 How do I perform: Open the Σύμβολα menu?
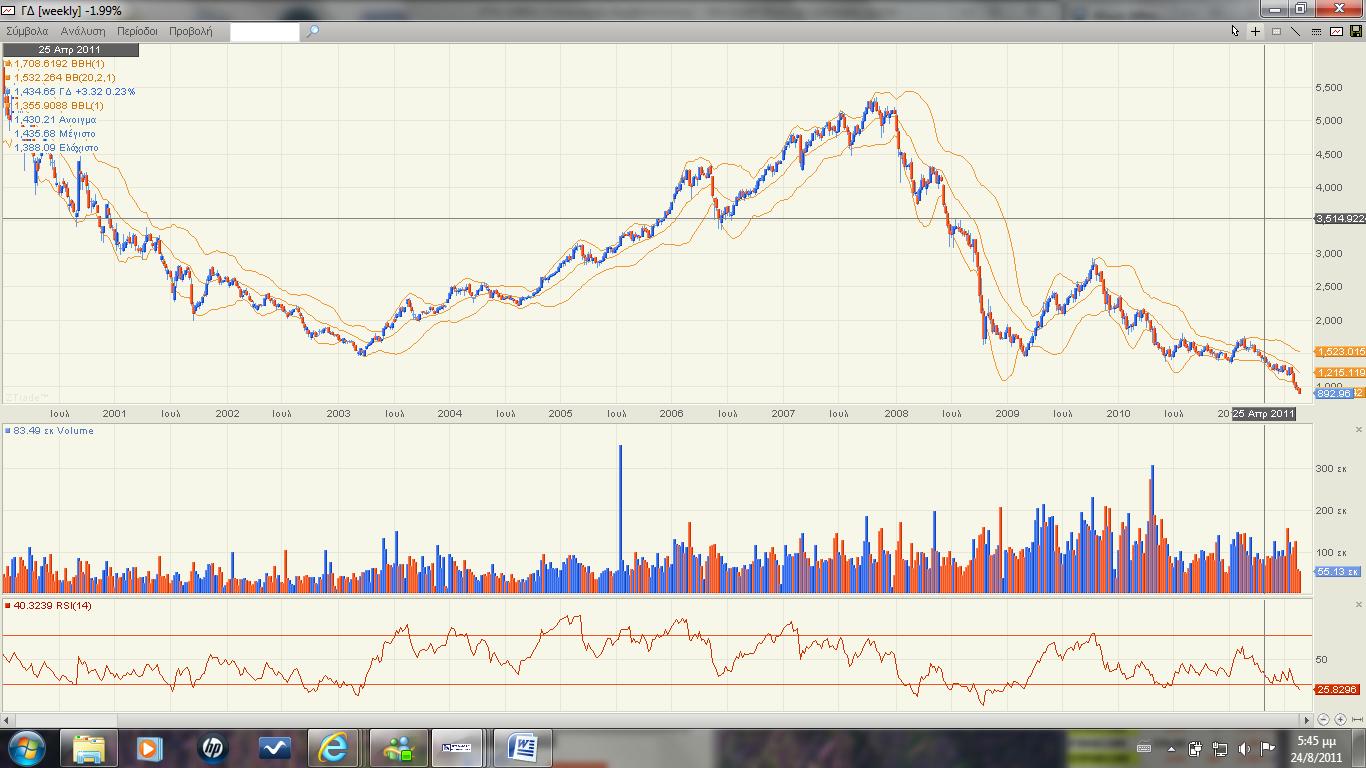tap(27, 31)
